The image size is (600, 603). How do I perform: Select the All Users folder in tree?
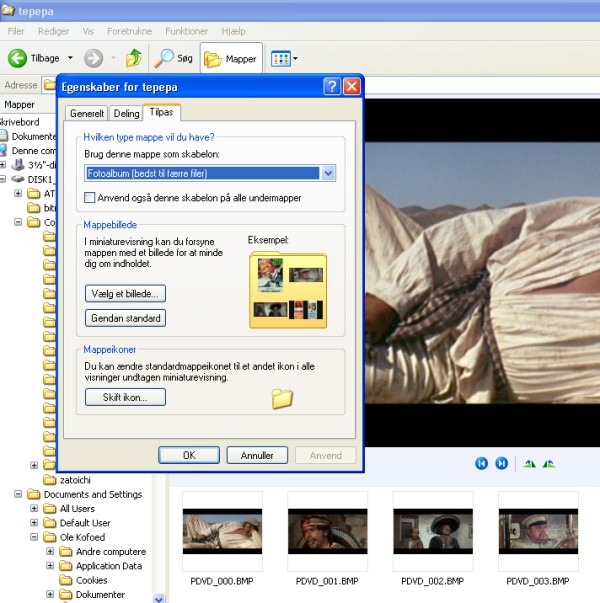click(78, 509)
